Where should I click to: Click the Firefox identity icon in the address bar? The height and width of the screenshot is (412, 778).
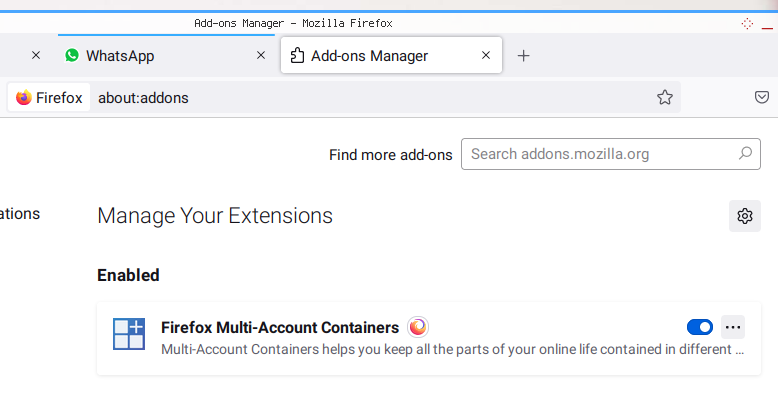click(49, 97)
